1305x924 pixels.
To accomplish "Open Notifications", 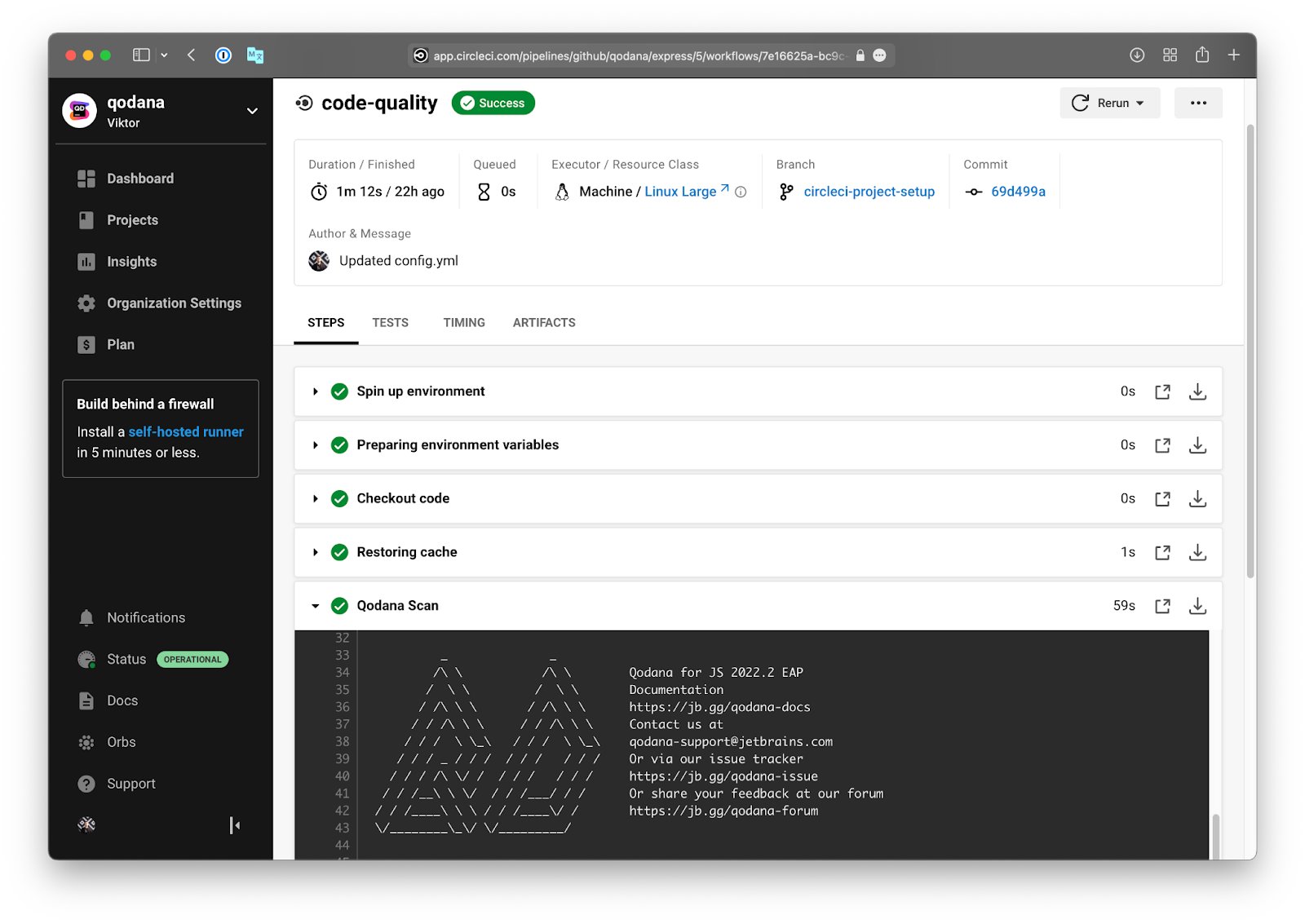I will pyautogui.click(x=145, y=617).
